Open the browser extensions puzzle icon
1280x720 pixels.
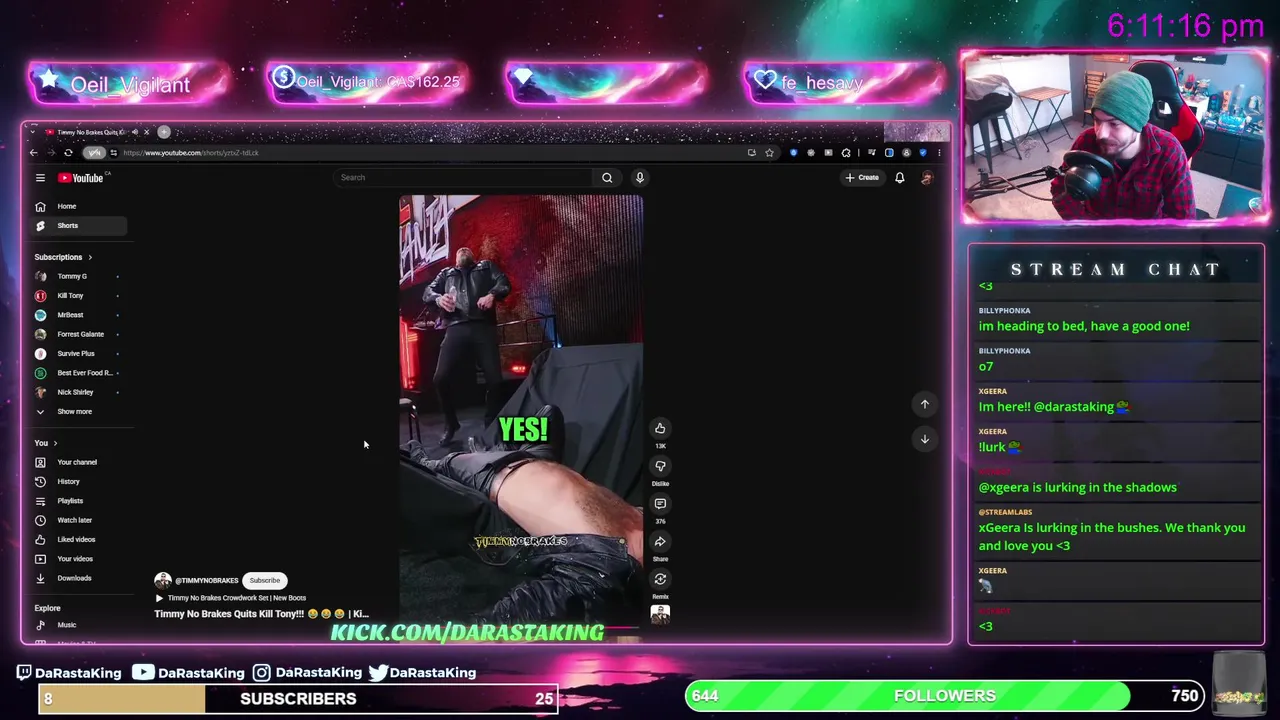coord(846,153)
